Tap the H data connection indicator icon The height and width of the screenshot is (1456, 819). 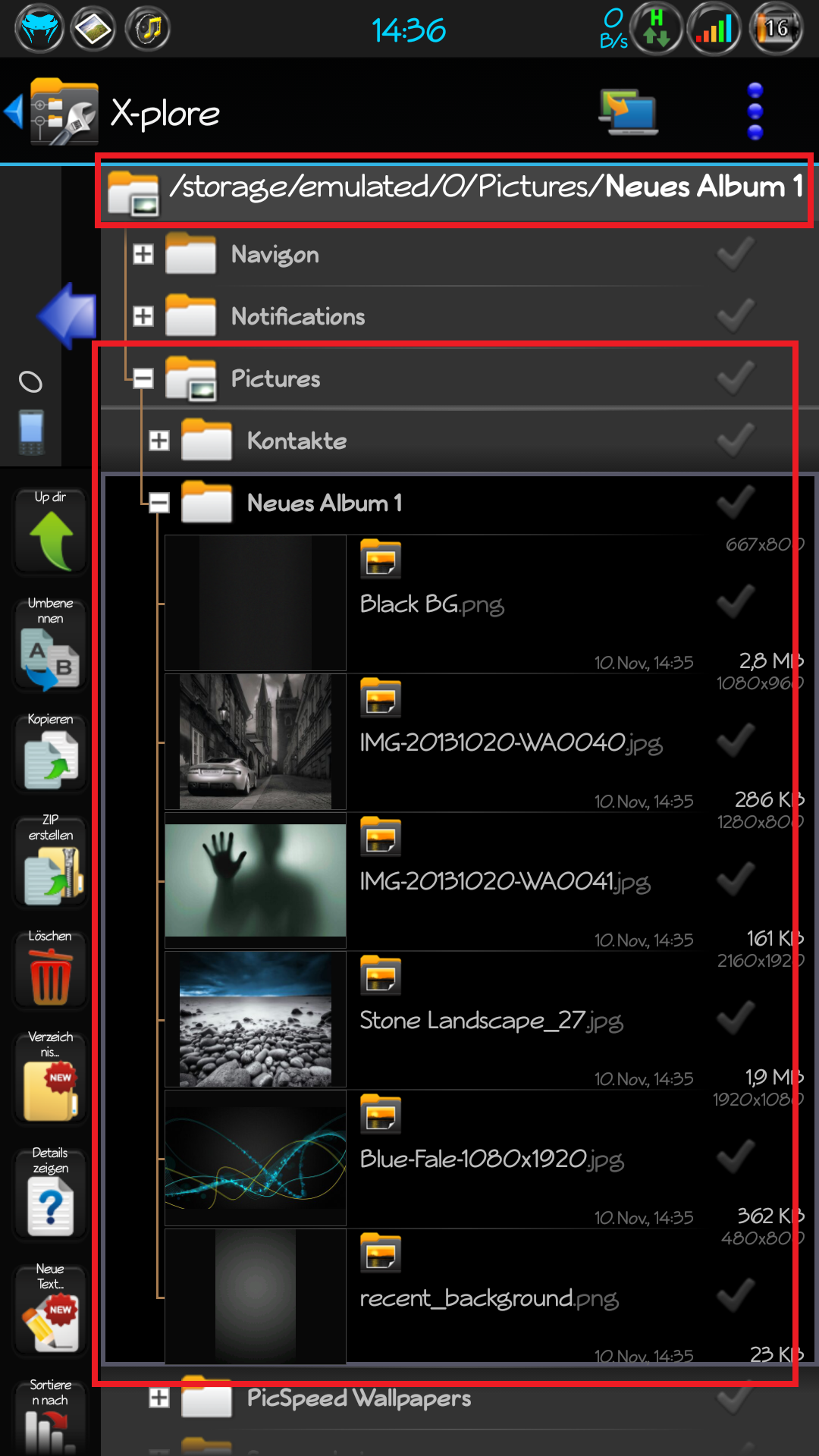657,29
